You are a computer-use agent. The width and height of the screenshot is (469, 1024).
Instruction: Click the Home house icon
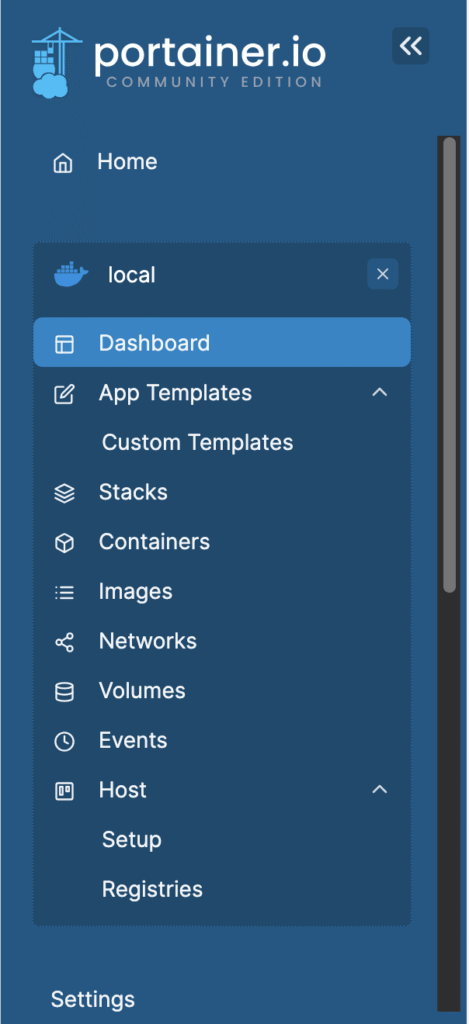pyautogui.click(x=63, y=163)
